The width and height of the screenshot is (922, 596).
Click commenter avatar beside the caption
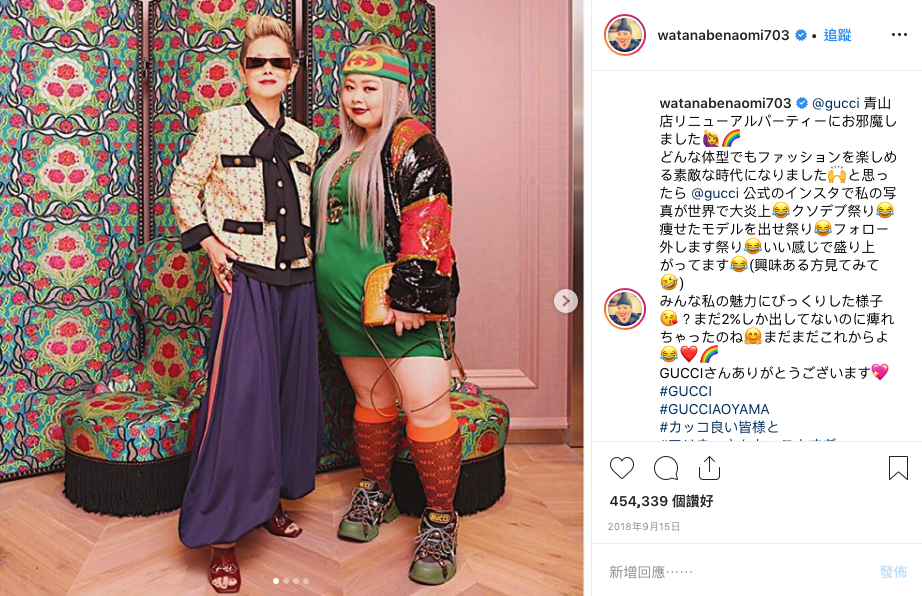tap(624, 309)
